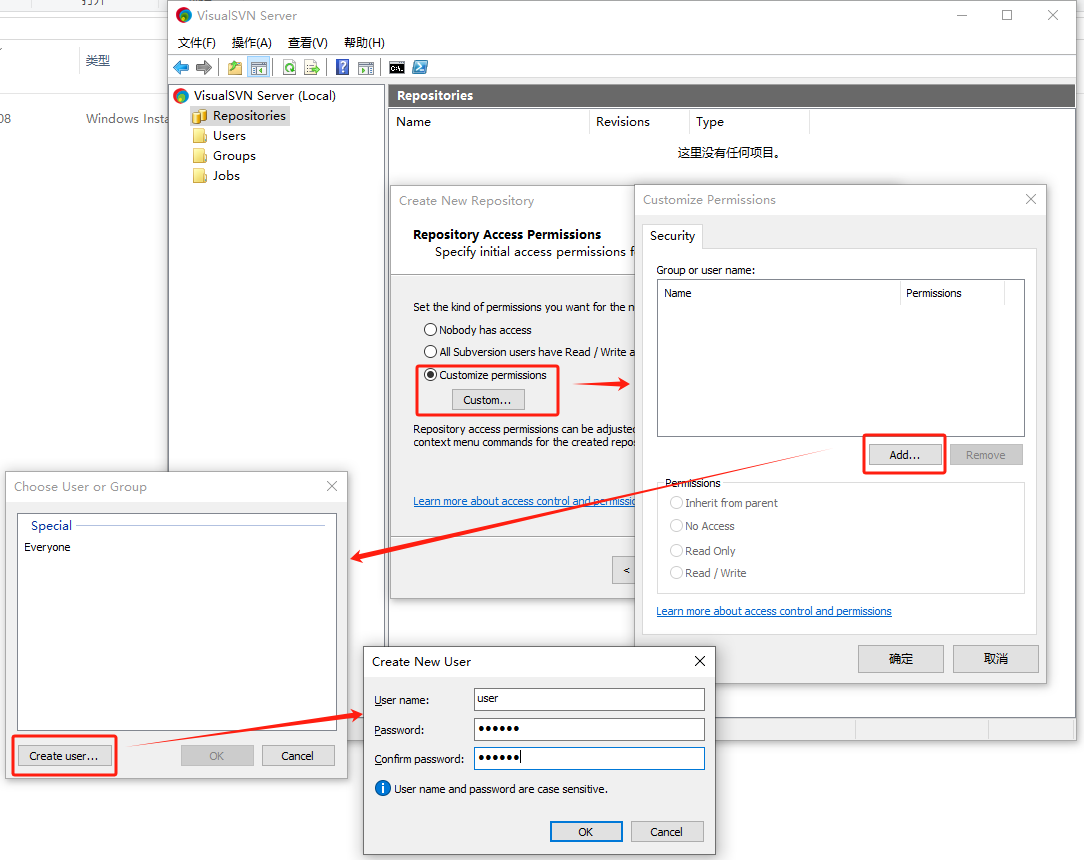Sort by Name column in Repositories list
The image size is (1084, 860).
489,122
